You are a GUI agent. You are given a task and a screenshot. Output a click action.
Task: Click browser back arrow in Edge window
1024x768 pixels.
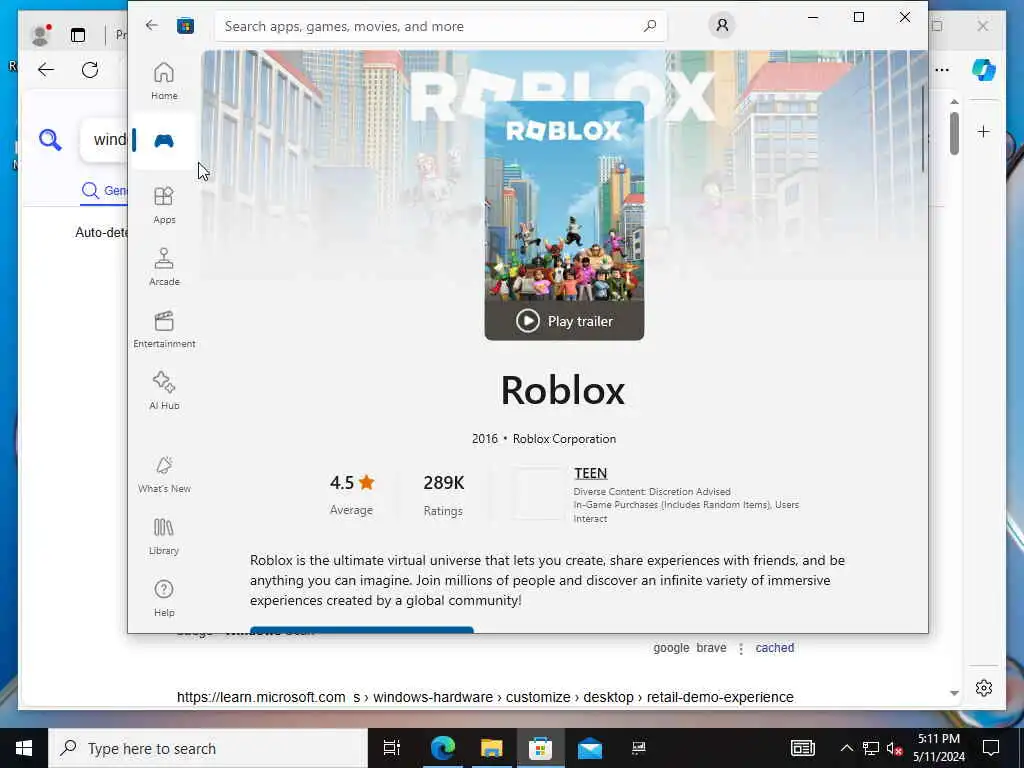pyautogui.click(x=46, y=70)
